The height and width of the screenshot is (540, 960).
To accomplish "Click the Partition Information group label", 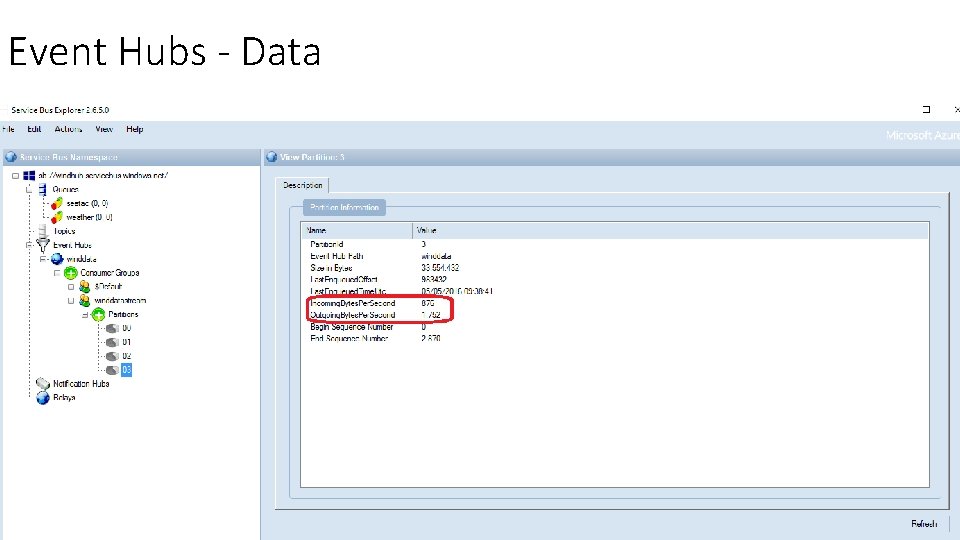I will 344,208.
